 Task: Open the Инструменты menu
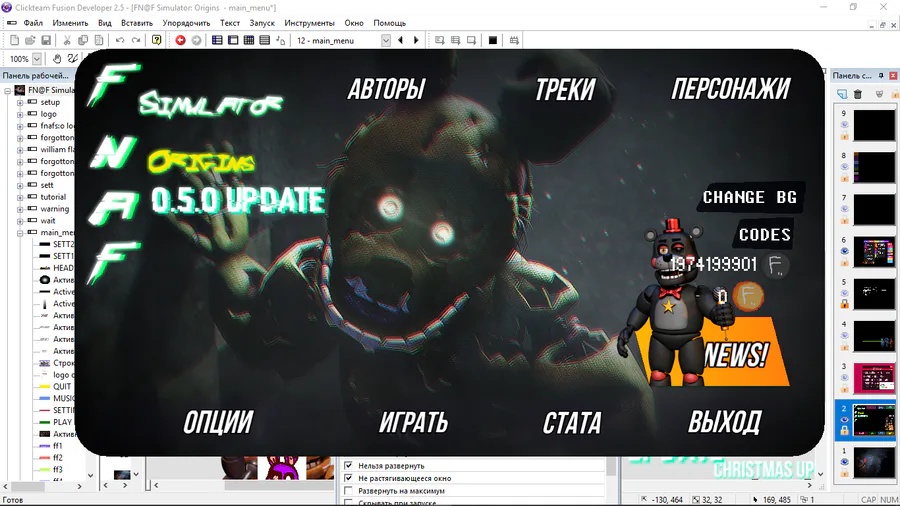tap(309, 23)
